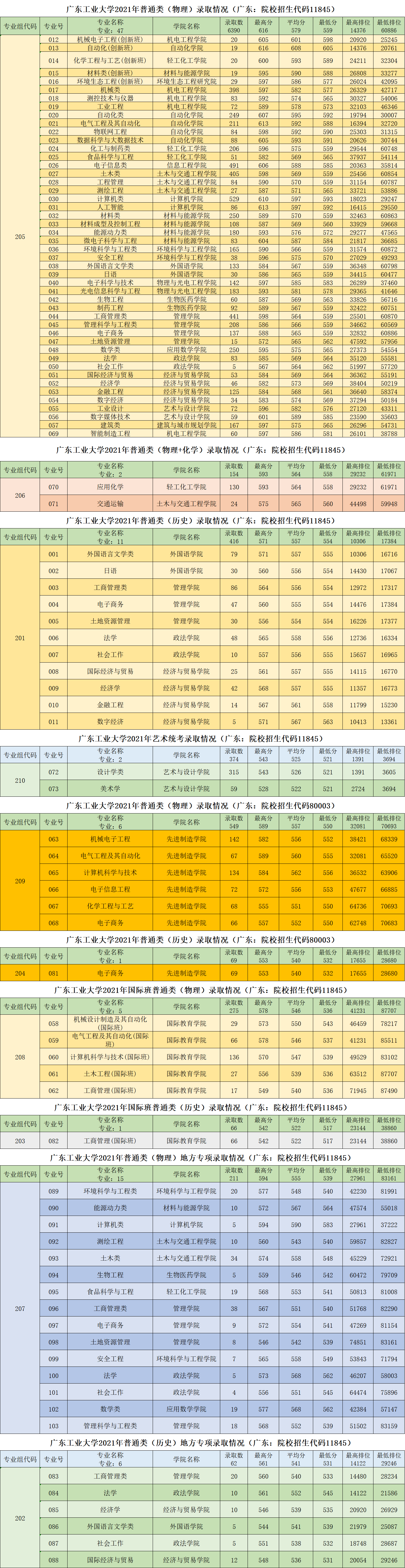
Task: Select major number 081 cell
Action: pos(54,973)
